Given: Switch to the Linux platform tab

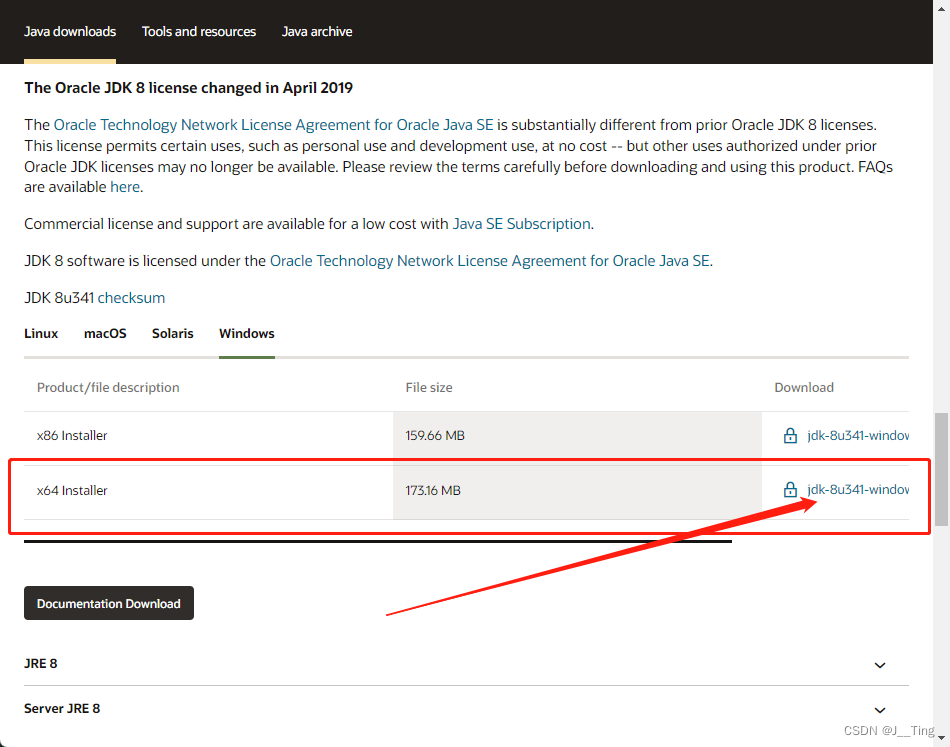Looking at the screenshot, I should pos(41,333).
